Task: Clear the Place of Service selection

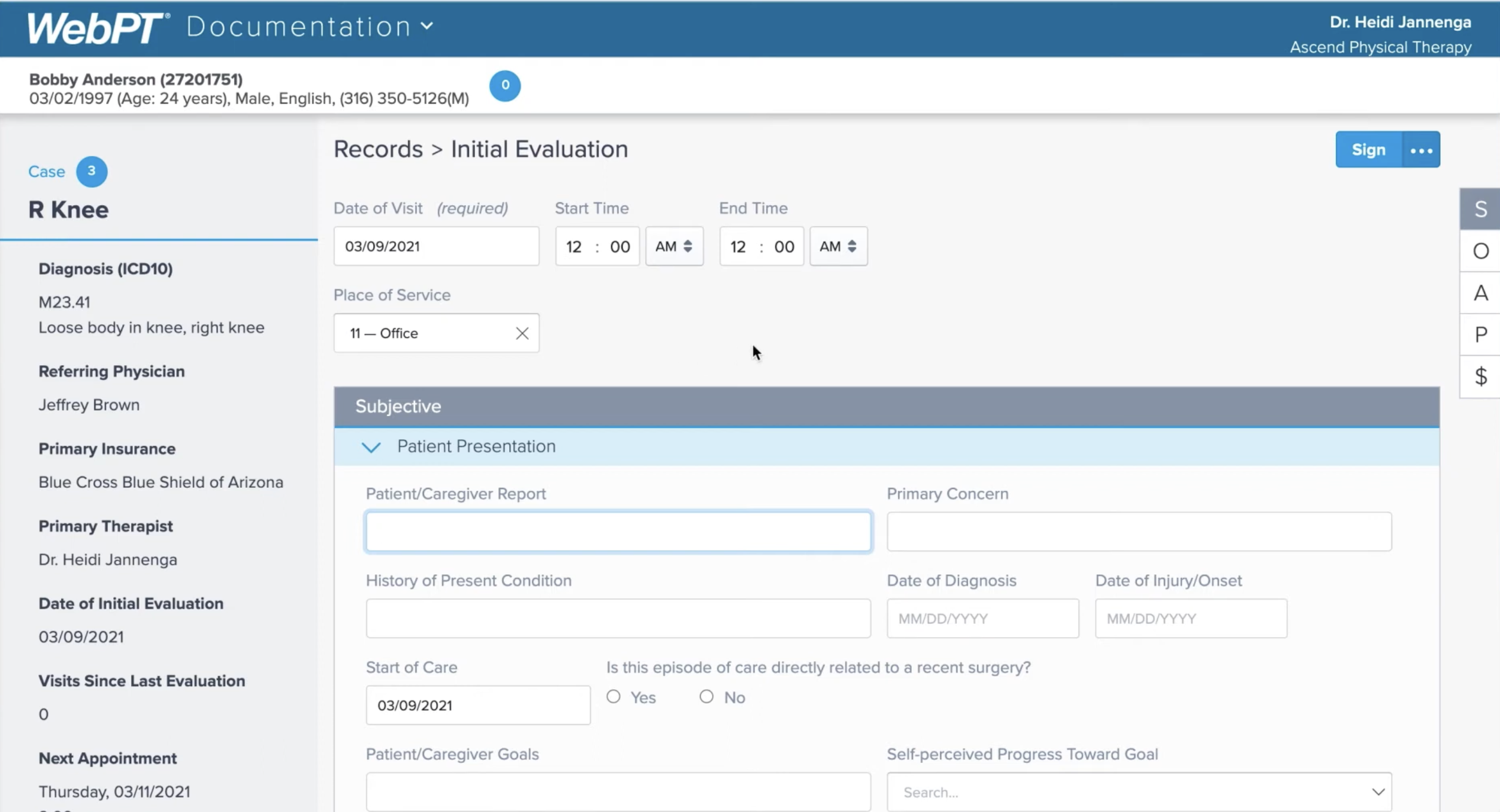Action: (x=522, y=333)
